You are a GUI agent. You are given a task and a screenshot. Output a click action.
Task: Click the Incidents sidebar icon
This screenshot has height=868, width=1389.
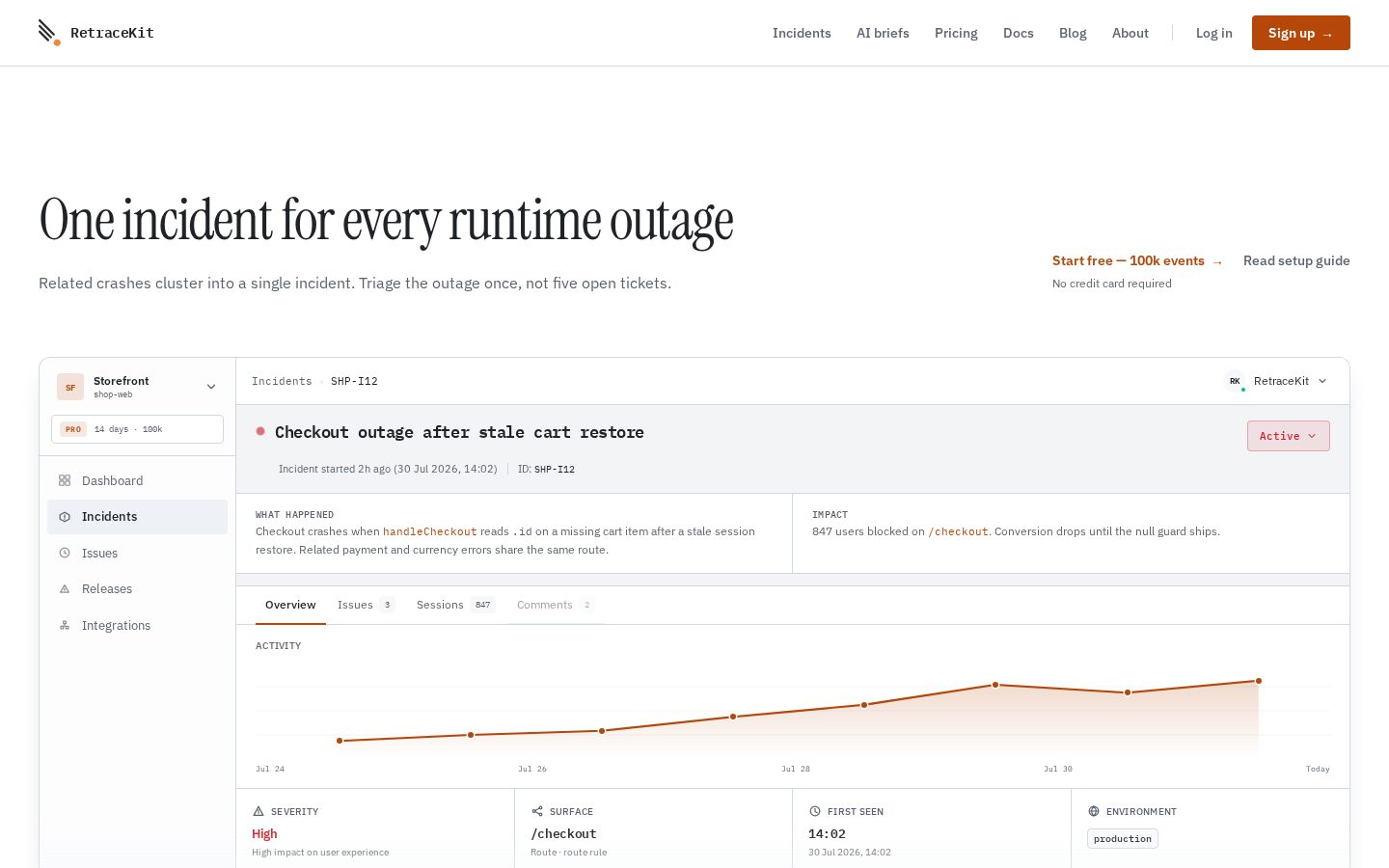[65, 517]
